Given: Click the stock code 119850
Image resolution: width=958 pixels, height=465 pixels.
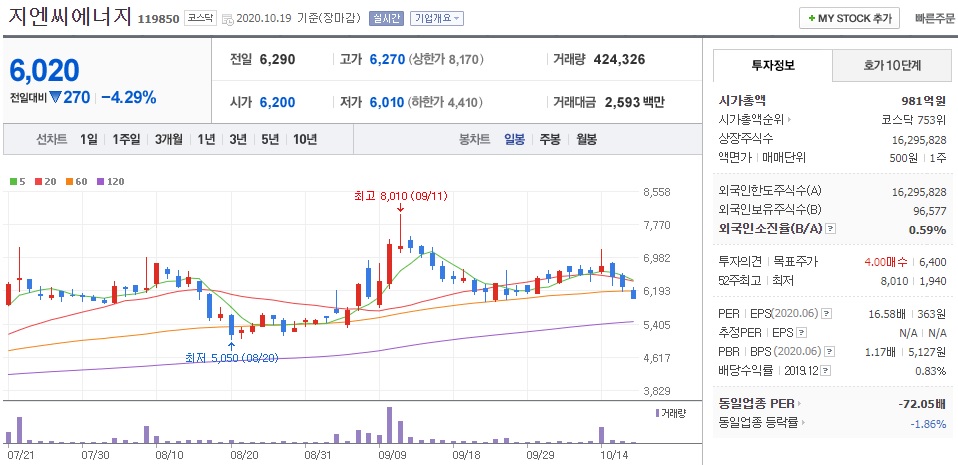Looking at the screenshot, I should pyautogui.click(x=159, y=19).
